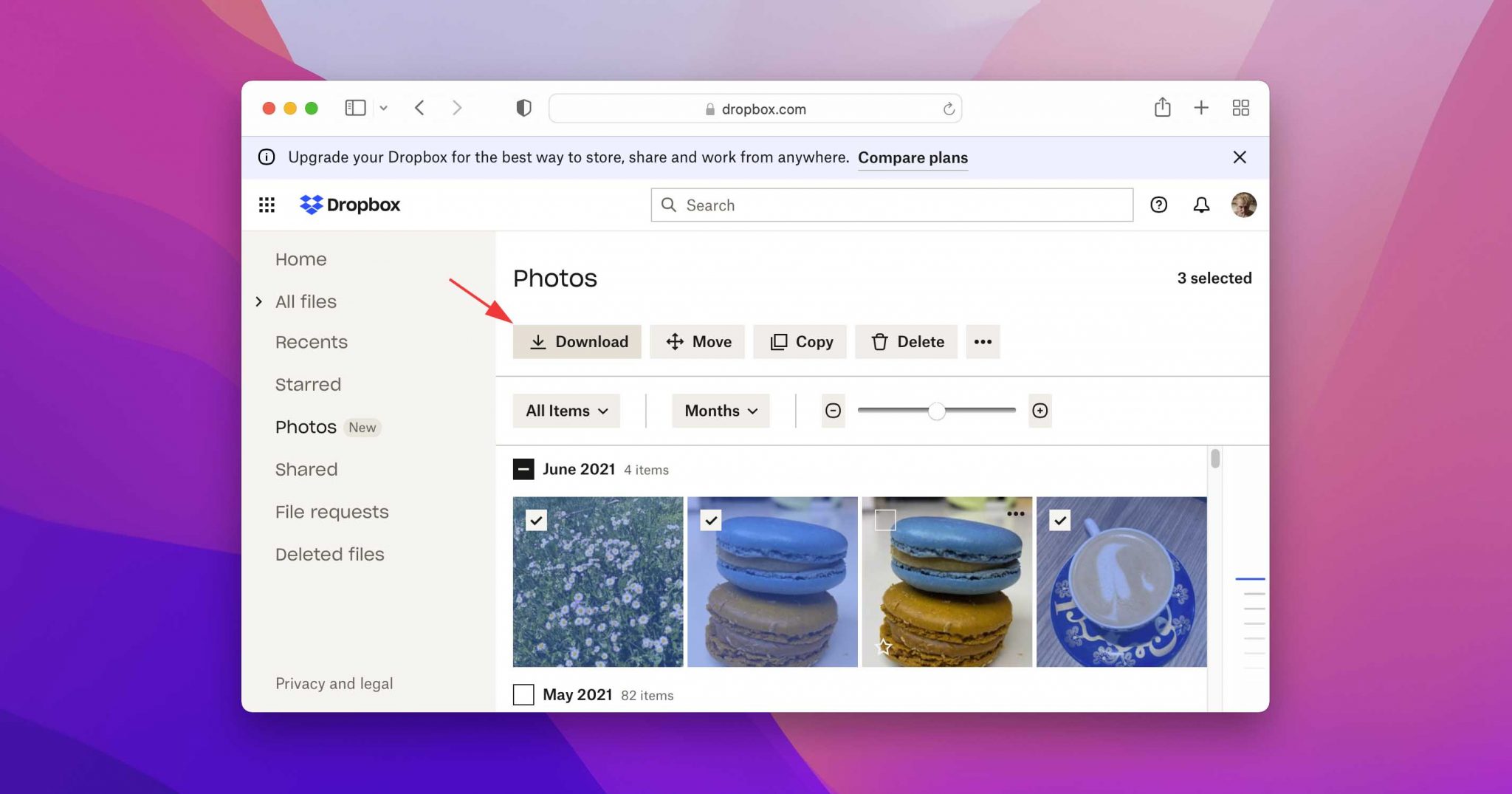Open Photos in the sidebar
This screenshot has height=794, width=1512.
coord(306,427)
